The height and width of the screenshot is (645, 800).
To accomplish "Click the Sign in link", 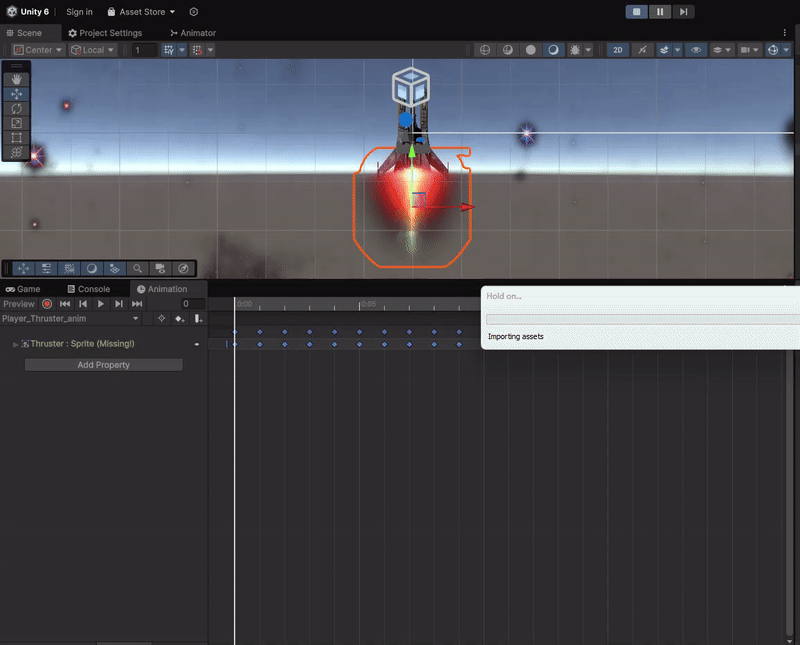I will (79, 12).
